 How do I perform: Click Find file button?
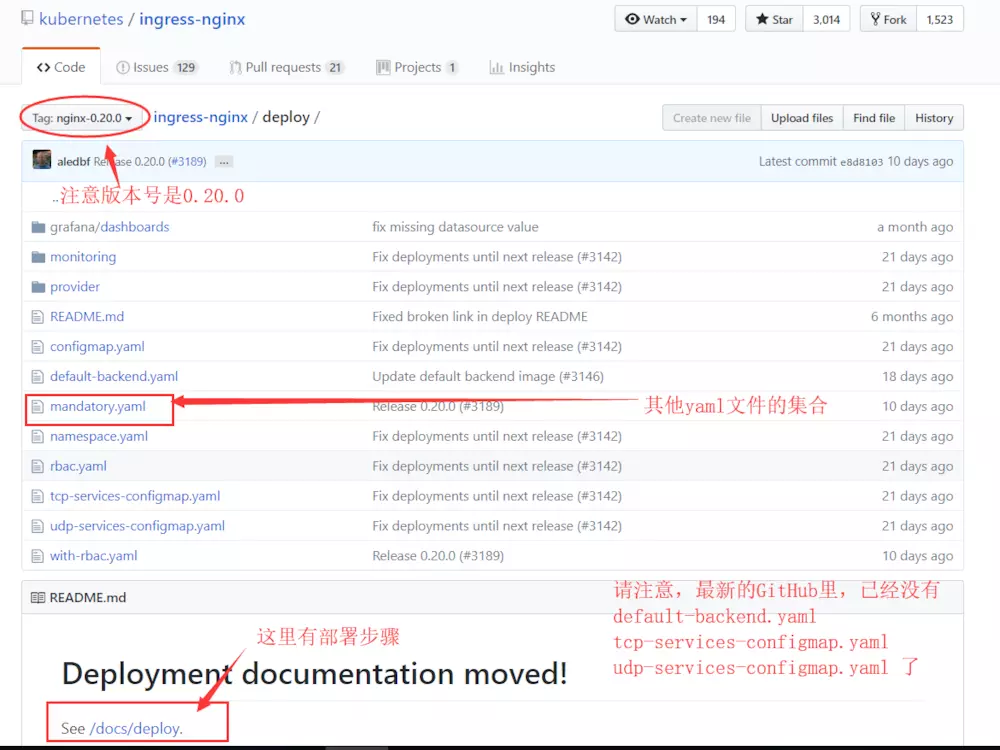click(874, 118)
